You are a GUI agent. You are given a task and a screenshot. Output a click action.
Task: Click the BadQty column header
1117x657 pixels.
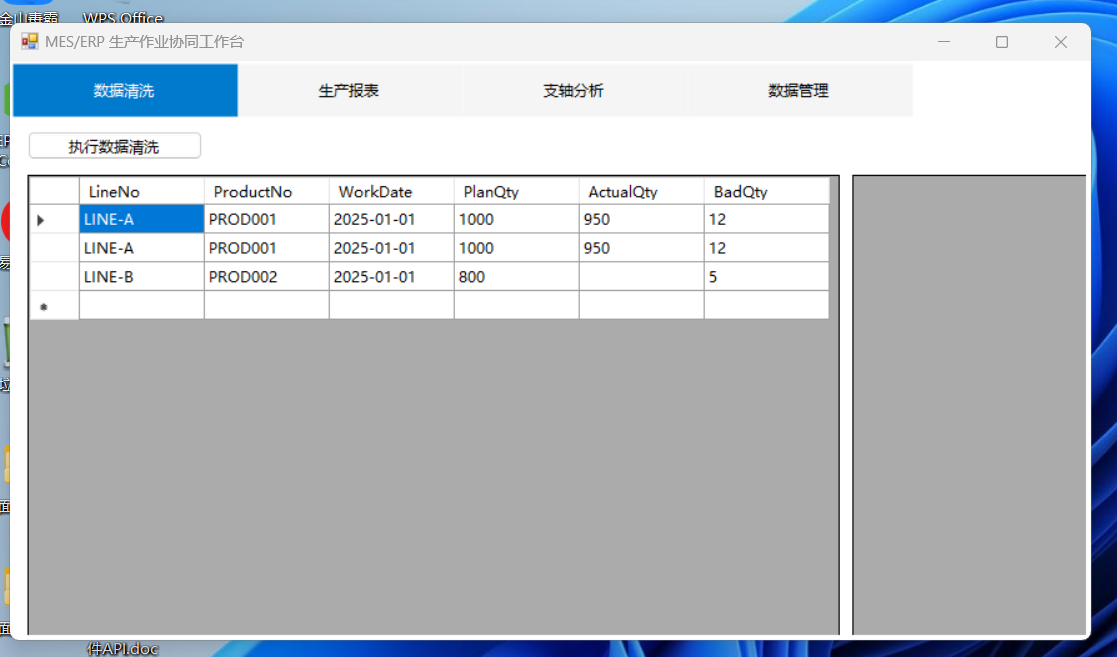coord(767,191)
